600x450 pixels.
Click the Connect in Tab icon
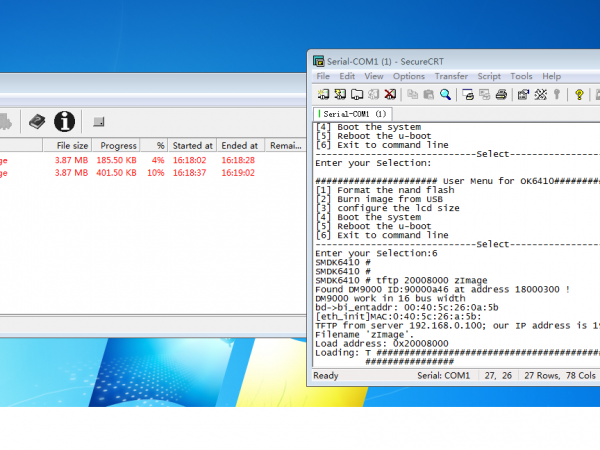click(356, 95)
